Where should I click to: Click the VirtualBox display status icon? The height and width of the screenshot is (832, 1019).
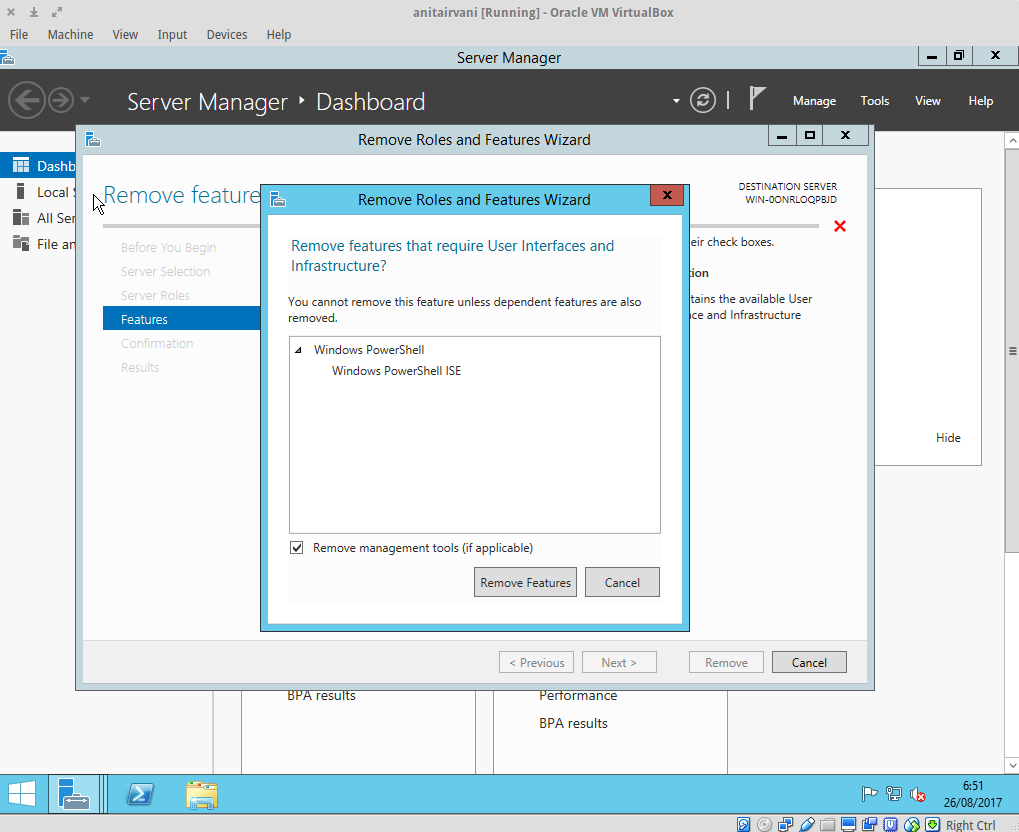(x=848, y=824)
